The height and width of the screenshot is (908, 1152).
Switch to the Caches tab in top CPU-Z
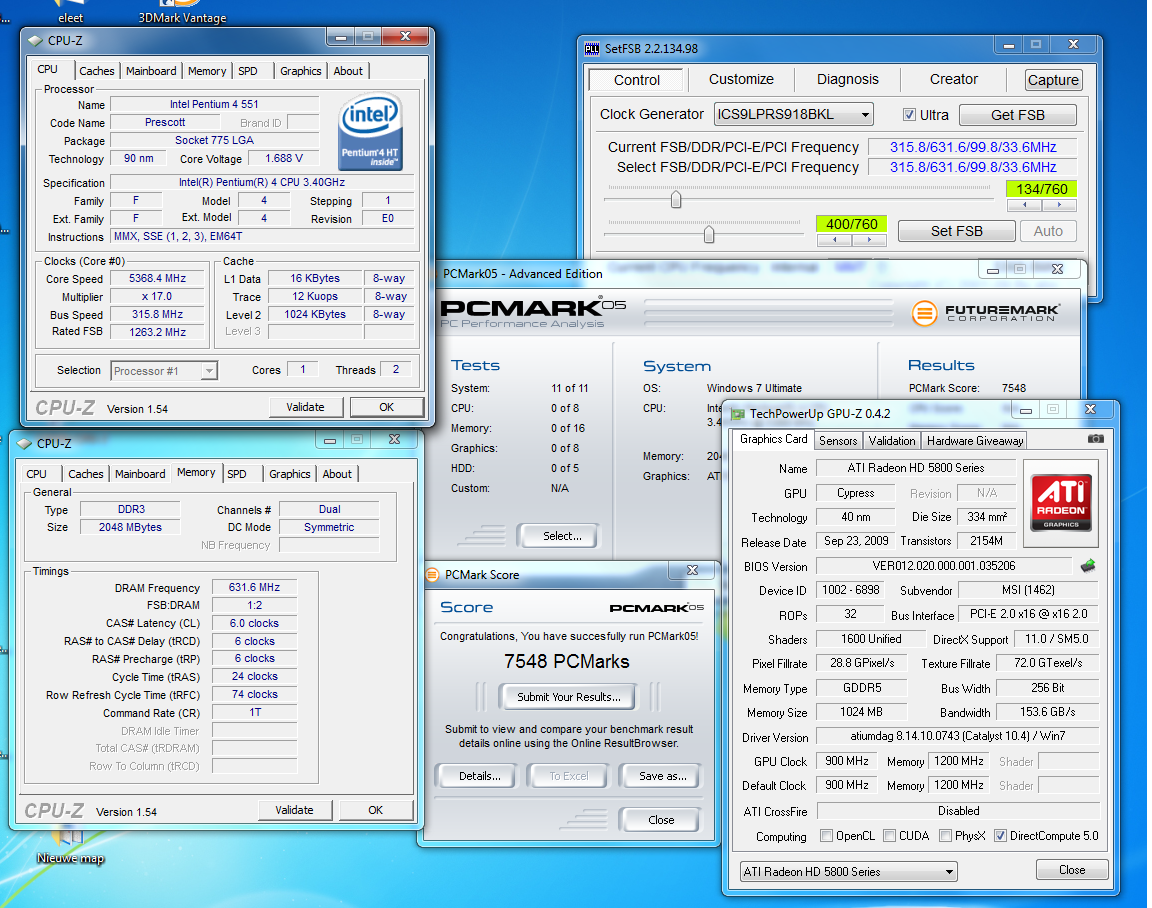coord(96,71)
